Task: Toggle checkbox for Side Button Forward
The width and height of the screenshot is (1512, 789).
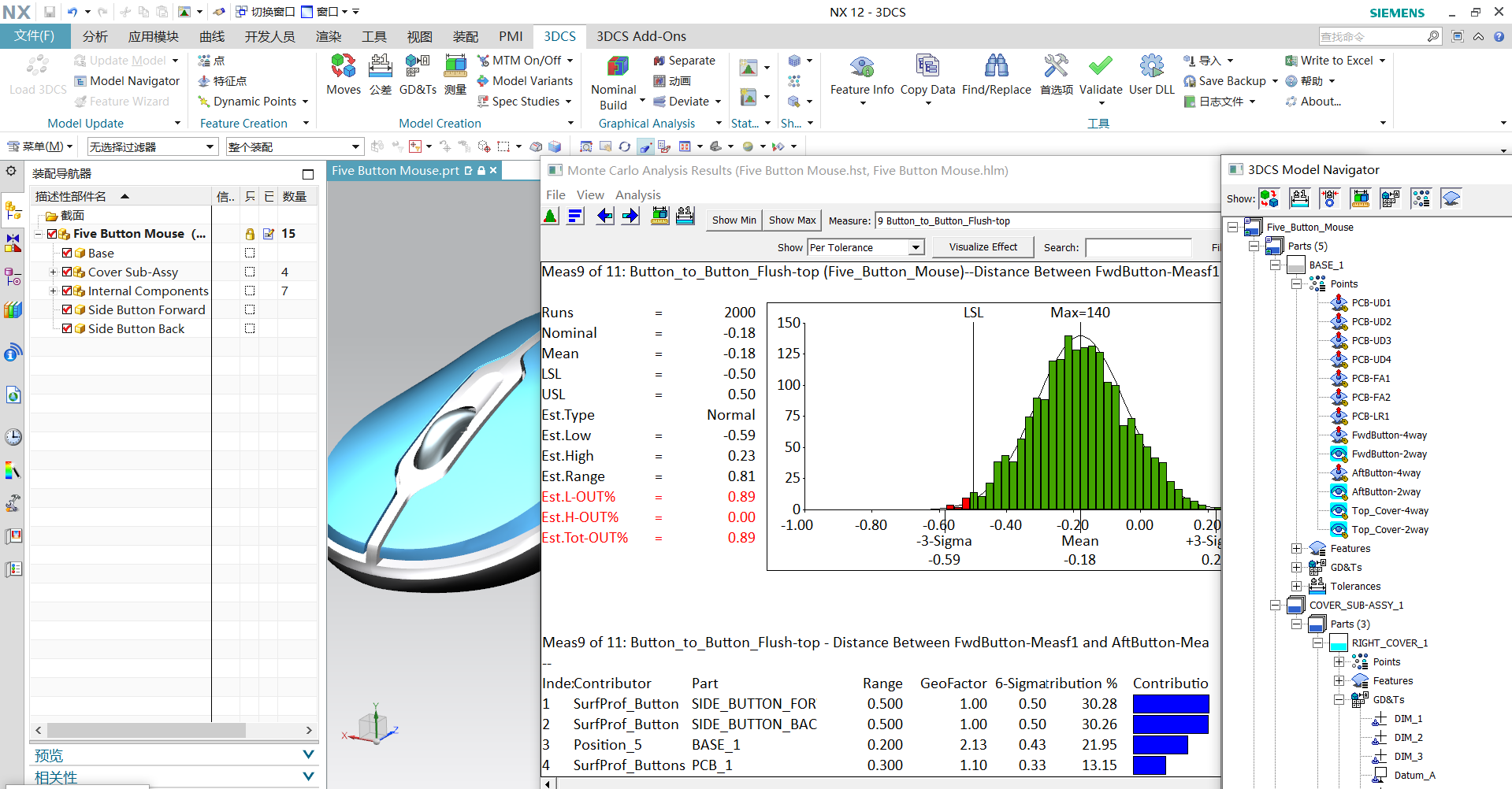Action: click(x=67, y=309)
